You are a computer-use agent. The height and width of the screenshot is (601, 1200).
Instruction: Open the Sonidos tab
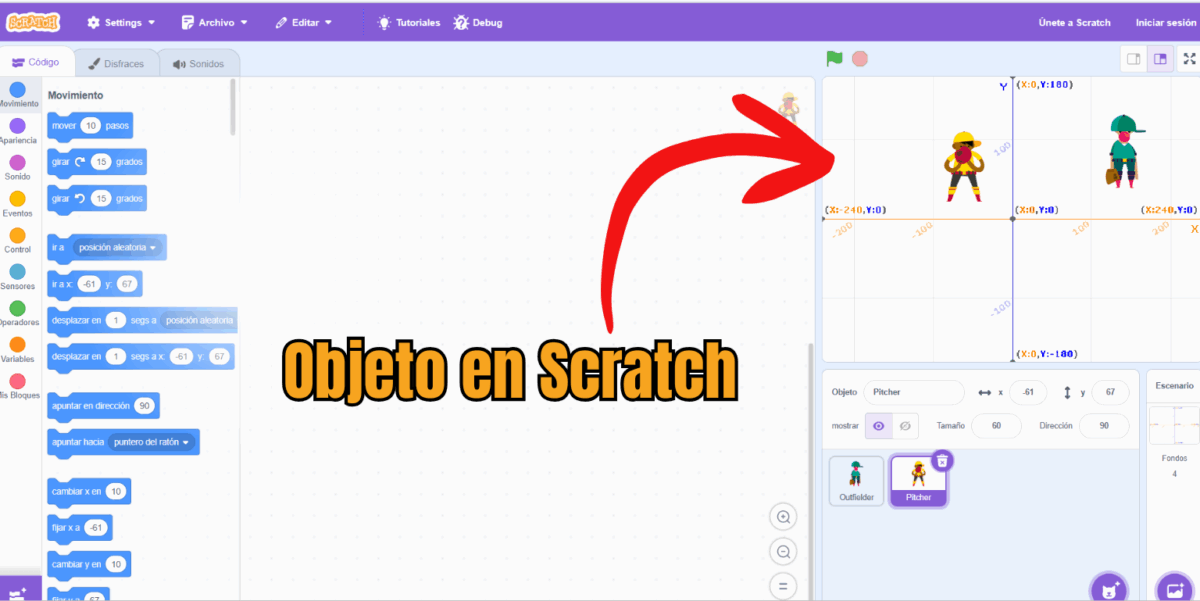pyautogui.click(x=199, y=63)
